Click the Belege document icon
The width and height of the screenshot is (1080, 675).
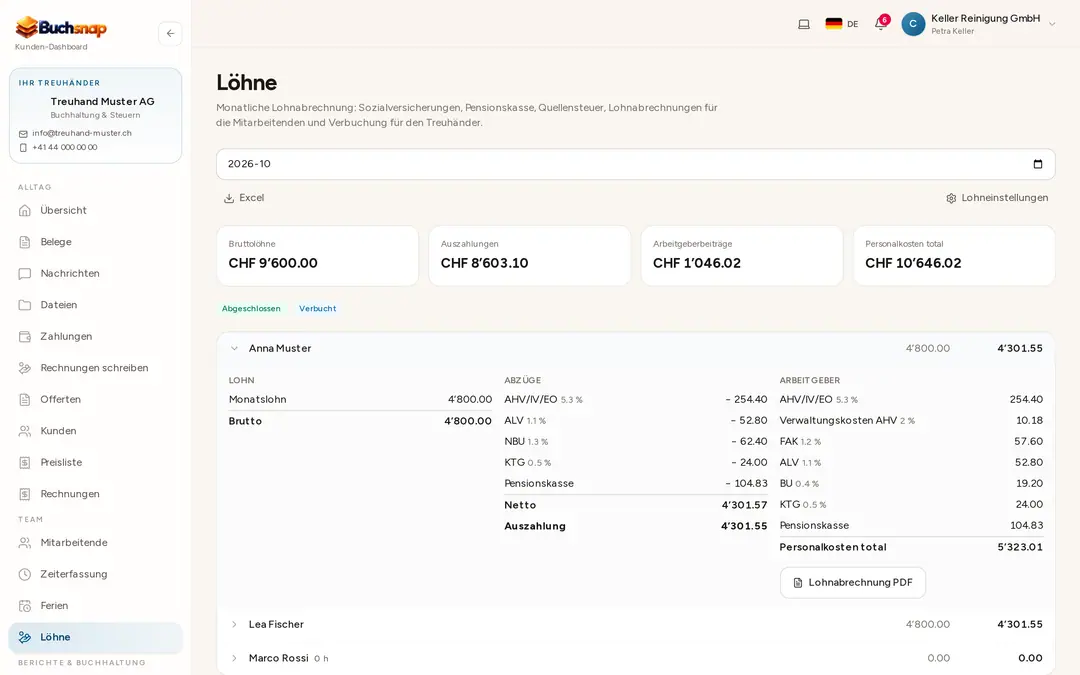click(x=25, y=242)
